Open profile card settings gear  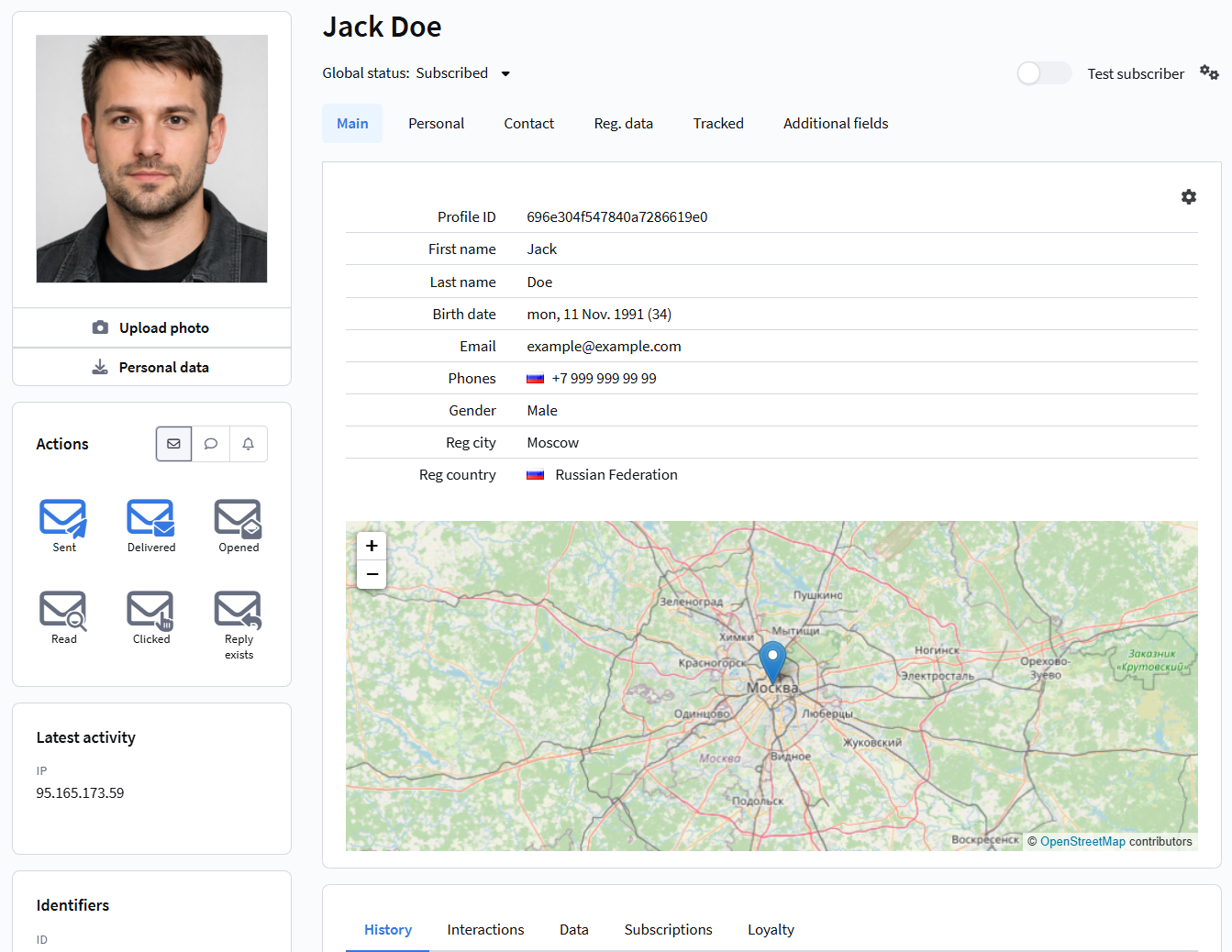[x=1188, y=197]
